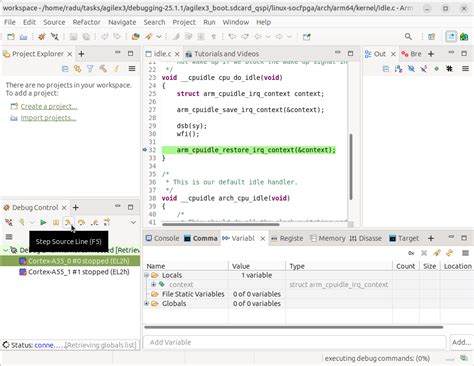Click the Interrupt pause icon in Debug Control

click(x=56, y=222)
